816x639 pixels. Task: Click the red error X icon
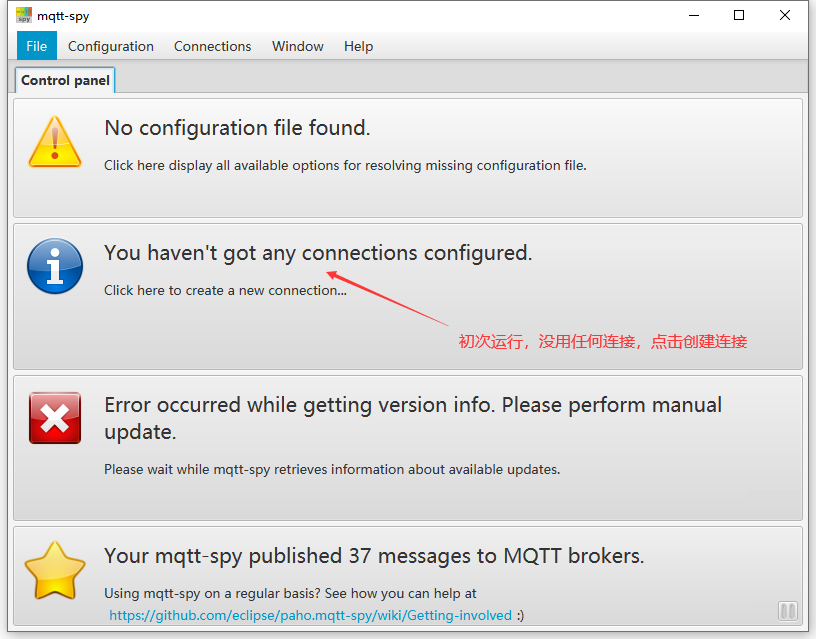[x=55, y=418]
